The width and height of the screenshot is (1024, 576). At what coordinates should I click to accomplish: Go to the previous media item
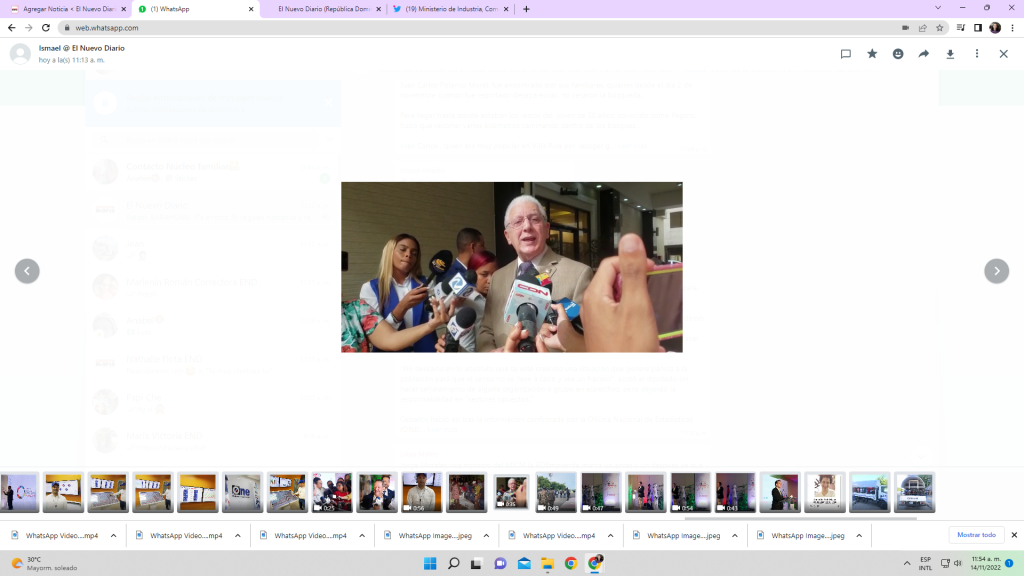click(x=27, y=271)
